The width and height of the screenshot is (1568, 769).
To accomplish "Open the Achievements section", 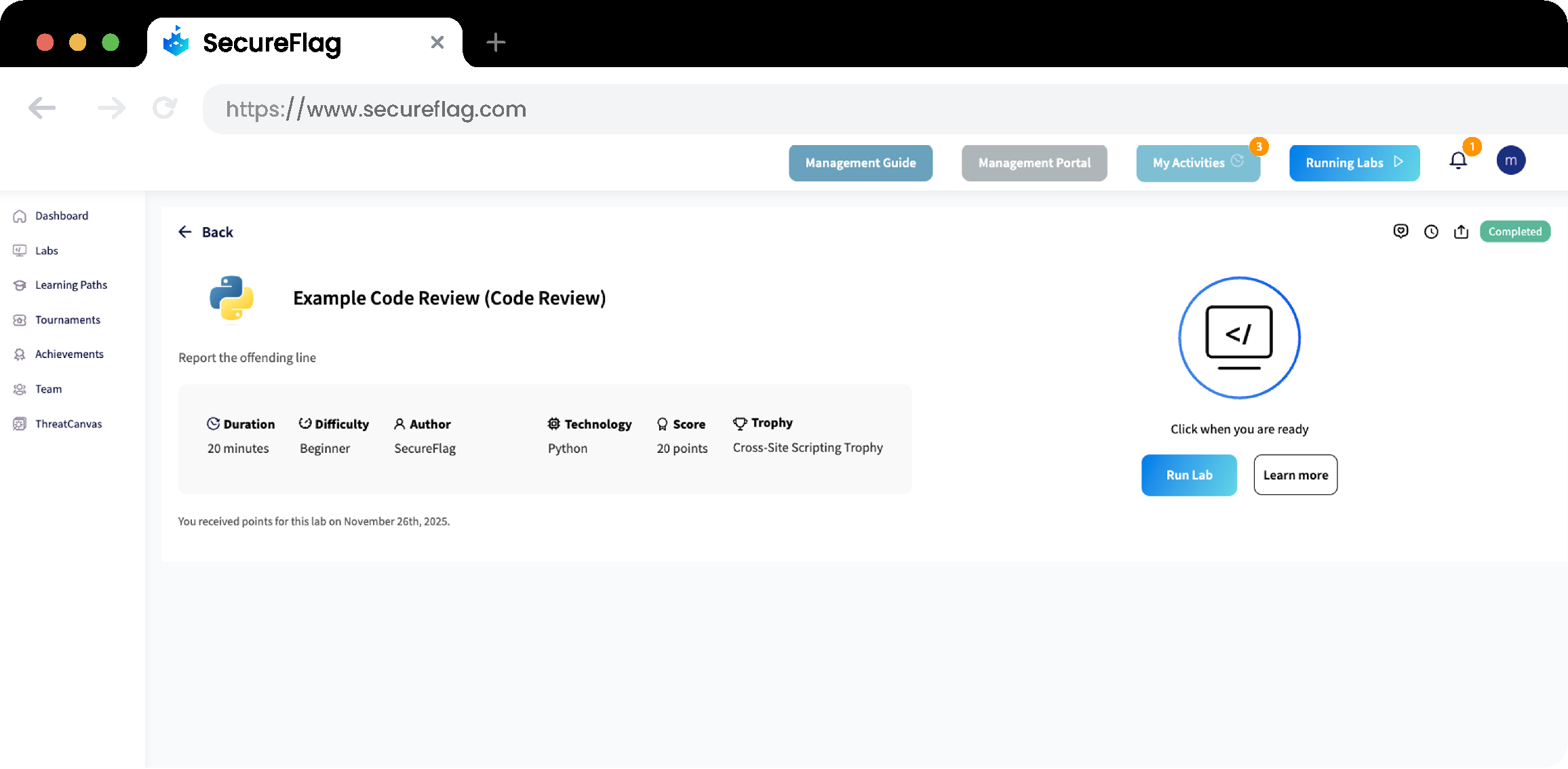I will click(x=69, y=354).
